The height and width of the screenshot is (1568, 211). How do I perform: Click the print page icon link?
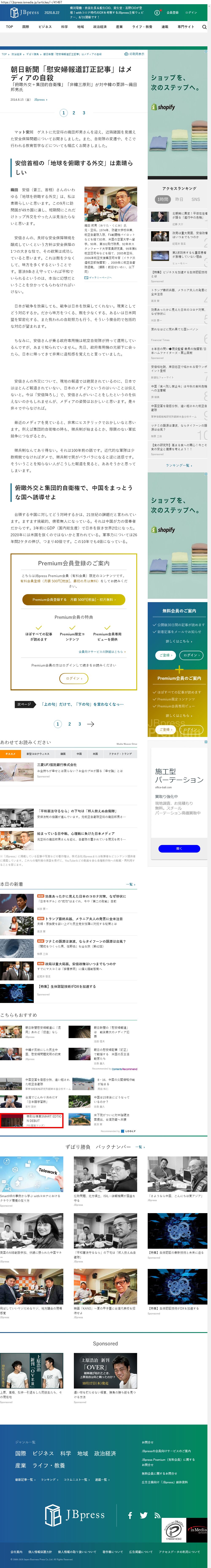[x=134, y=54]
